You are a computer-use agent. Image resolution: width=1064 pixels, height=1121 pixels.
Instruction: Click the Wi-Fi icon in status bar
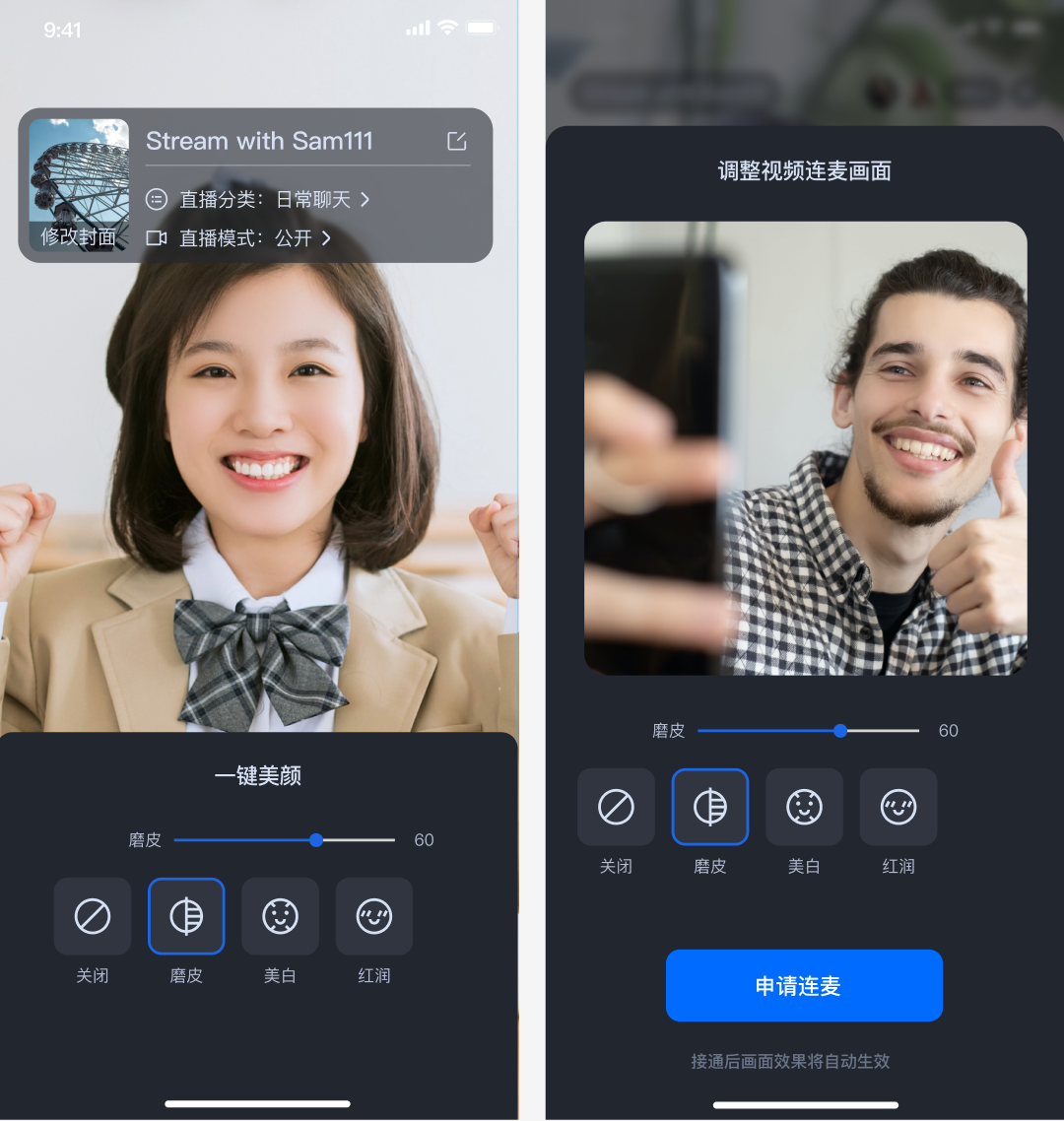coord(447,28)
